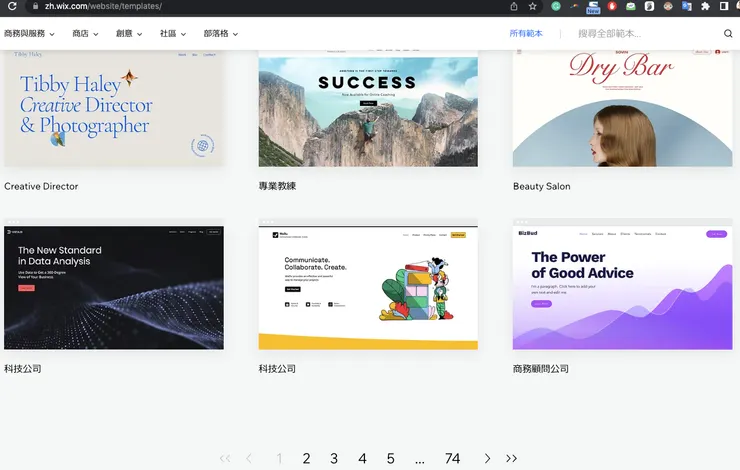Go to page 74
Viewport: 740px width, 470px height.
click(x=452, y=458)
